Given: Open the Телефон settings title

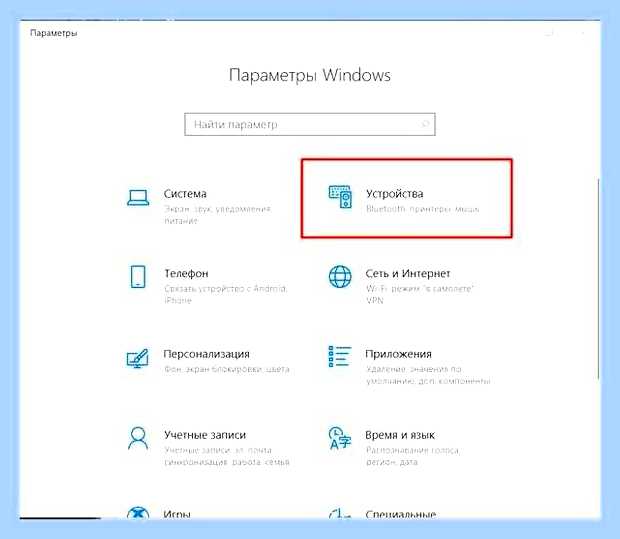Looking at the screenshot, I should [186, 273].
